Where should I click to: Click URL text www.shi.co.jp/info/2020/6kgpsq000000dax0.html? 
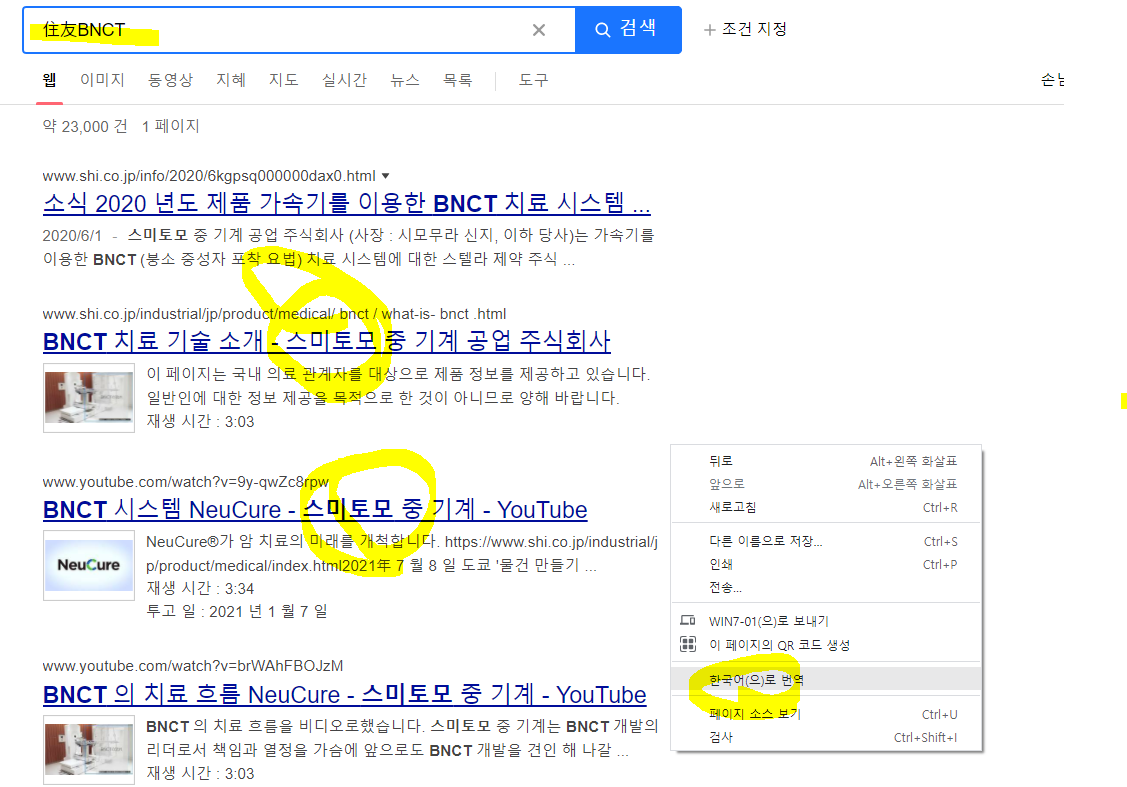209,176
